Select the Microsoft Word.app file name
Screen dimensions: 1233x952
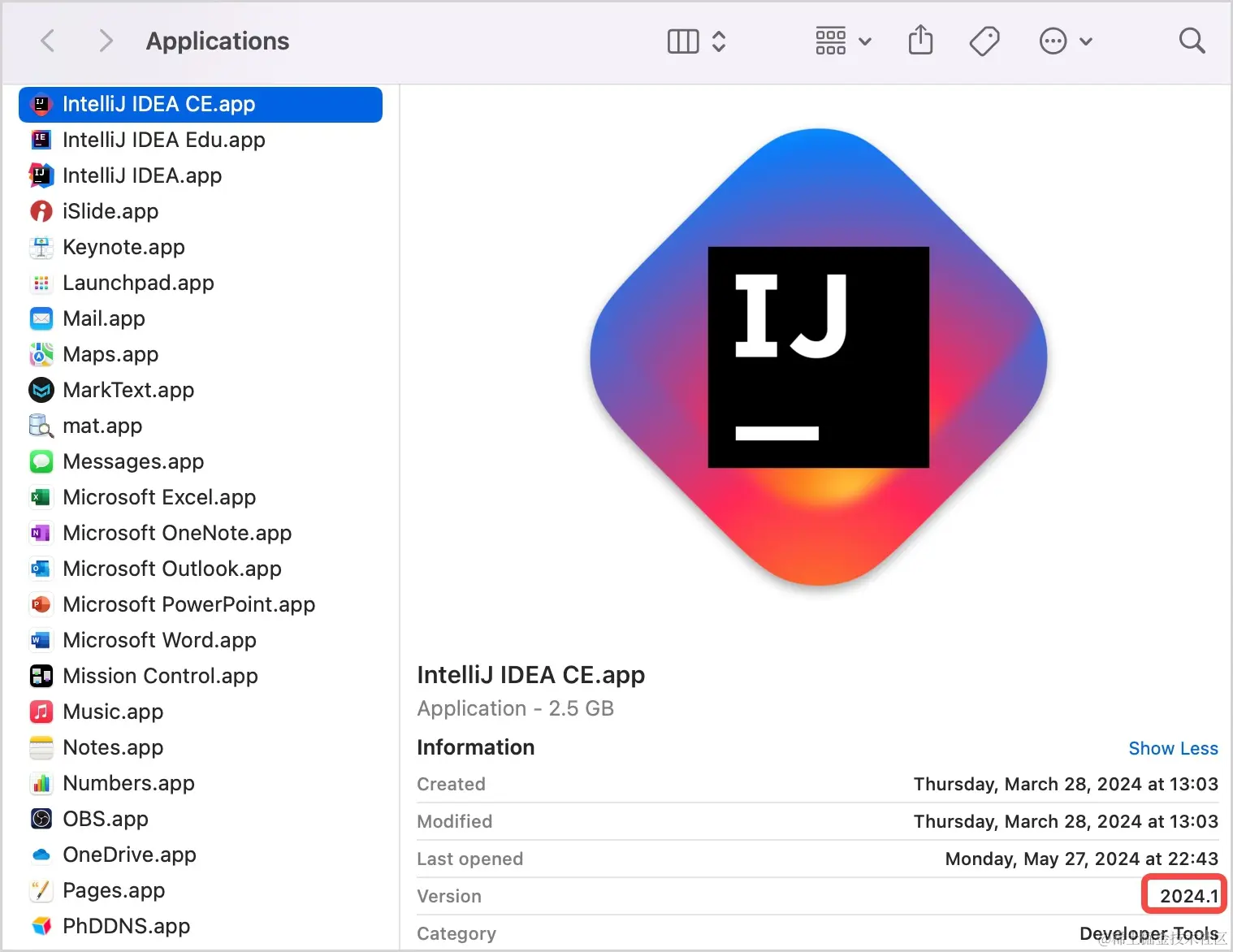click(159, 640)
